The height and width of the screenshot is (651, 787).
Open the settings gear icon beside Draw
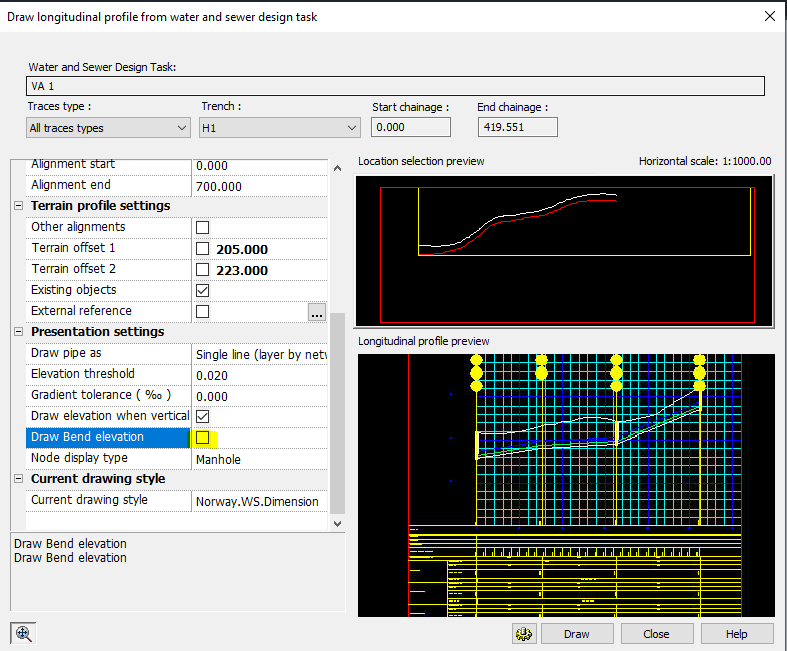click(524, 634)
